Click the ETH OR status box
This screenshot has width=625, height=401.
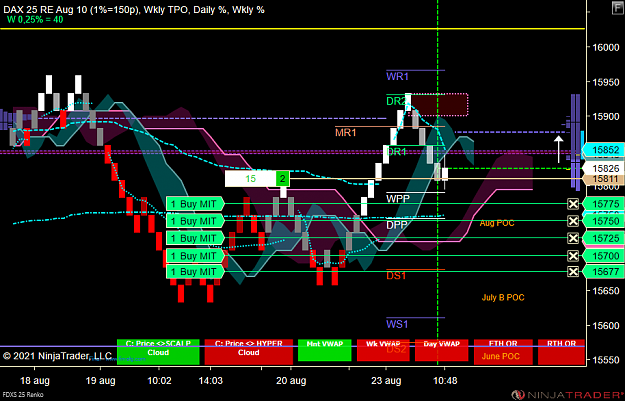[x=503, y=352]
